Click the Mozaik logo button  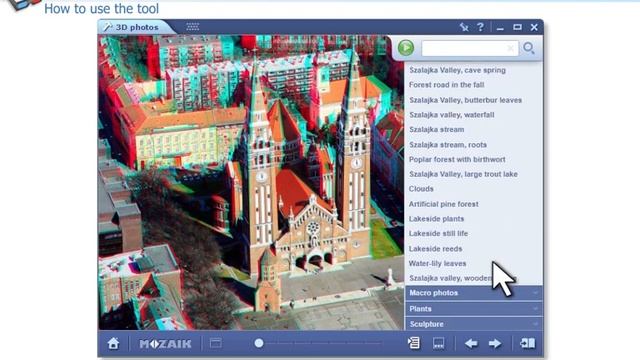coord(165,344)
